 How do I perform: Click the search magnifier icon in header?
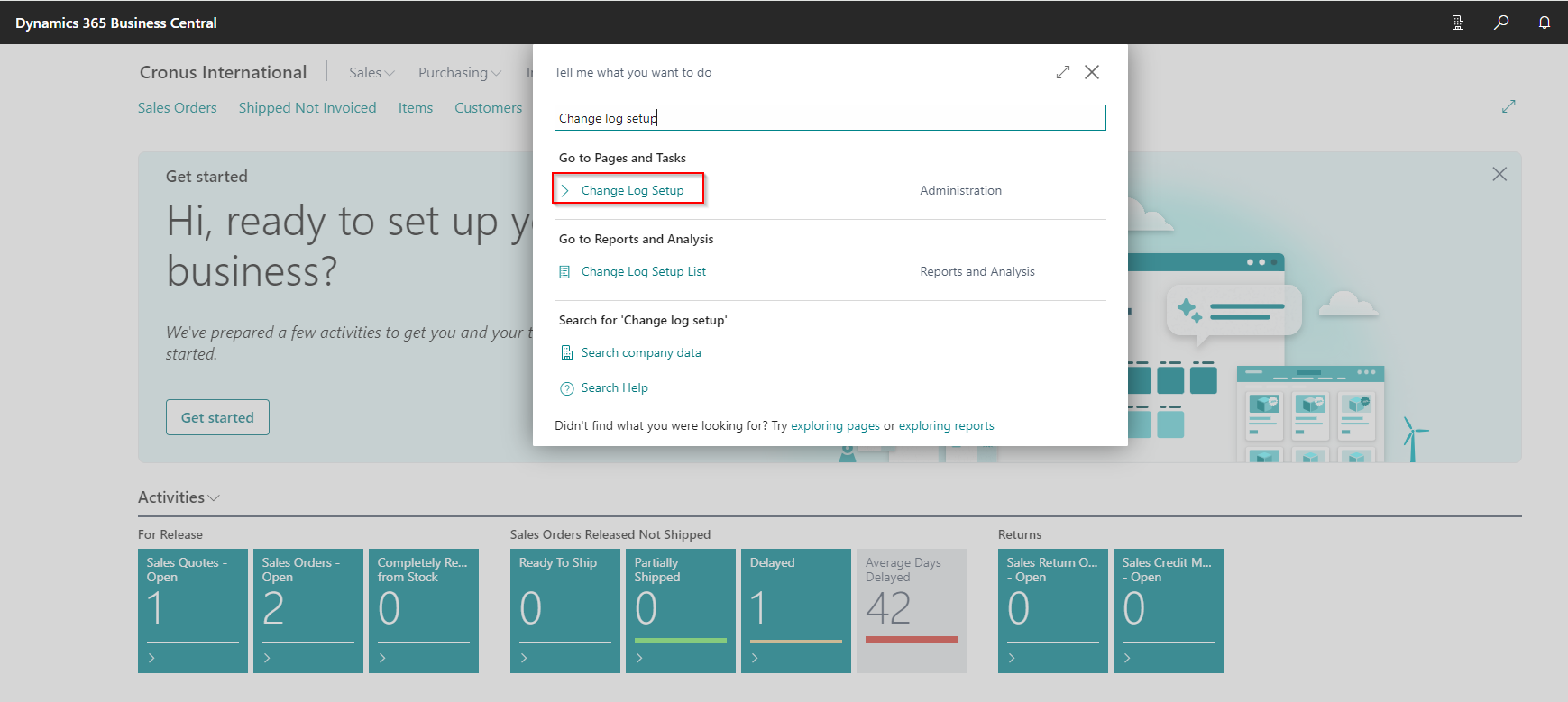pyautogui.click(x=1501, y=23)
